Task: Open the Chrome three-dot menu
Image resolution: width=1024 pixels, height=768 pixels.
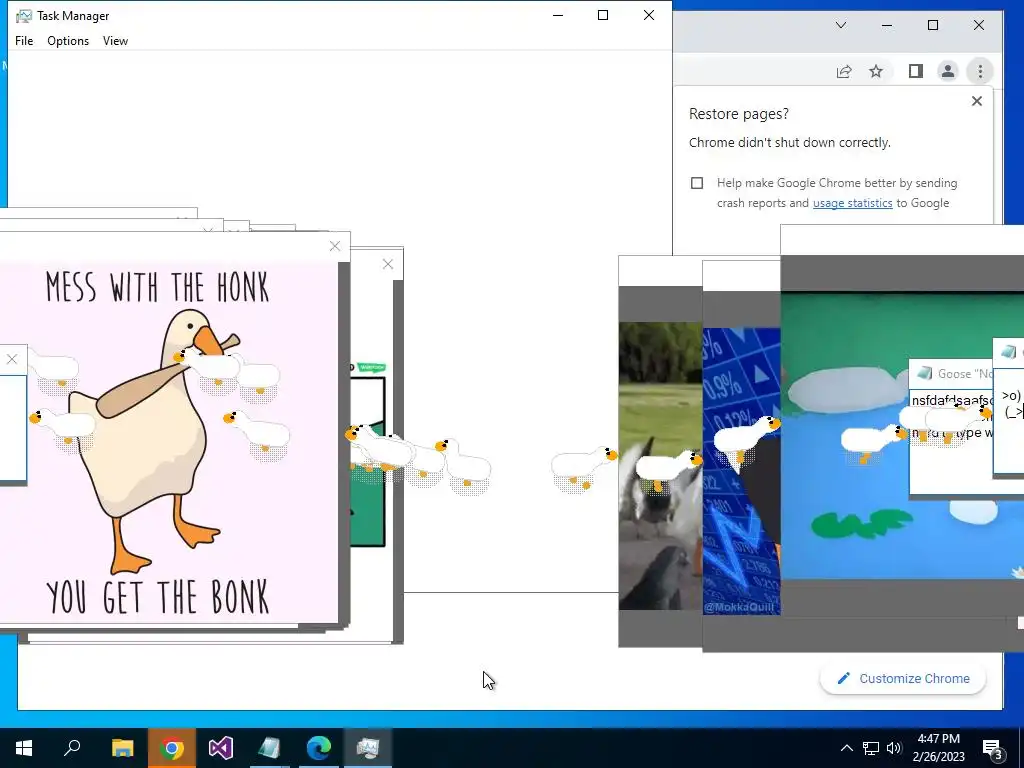Action: pyautogui.click(x=980, y=71)
